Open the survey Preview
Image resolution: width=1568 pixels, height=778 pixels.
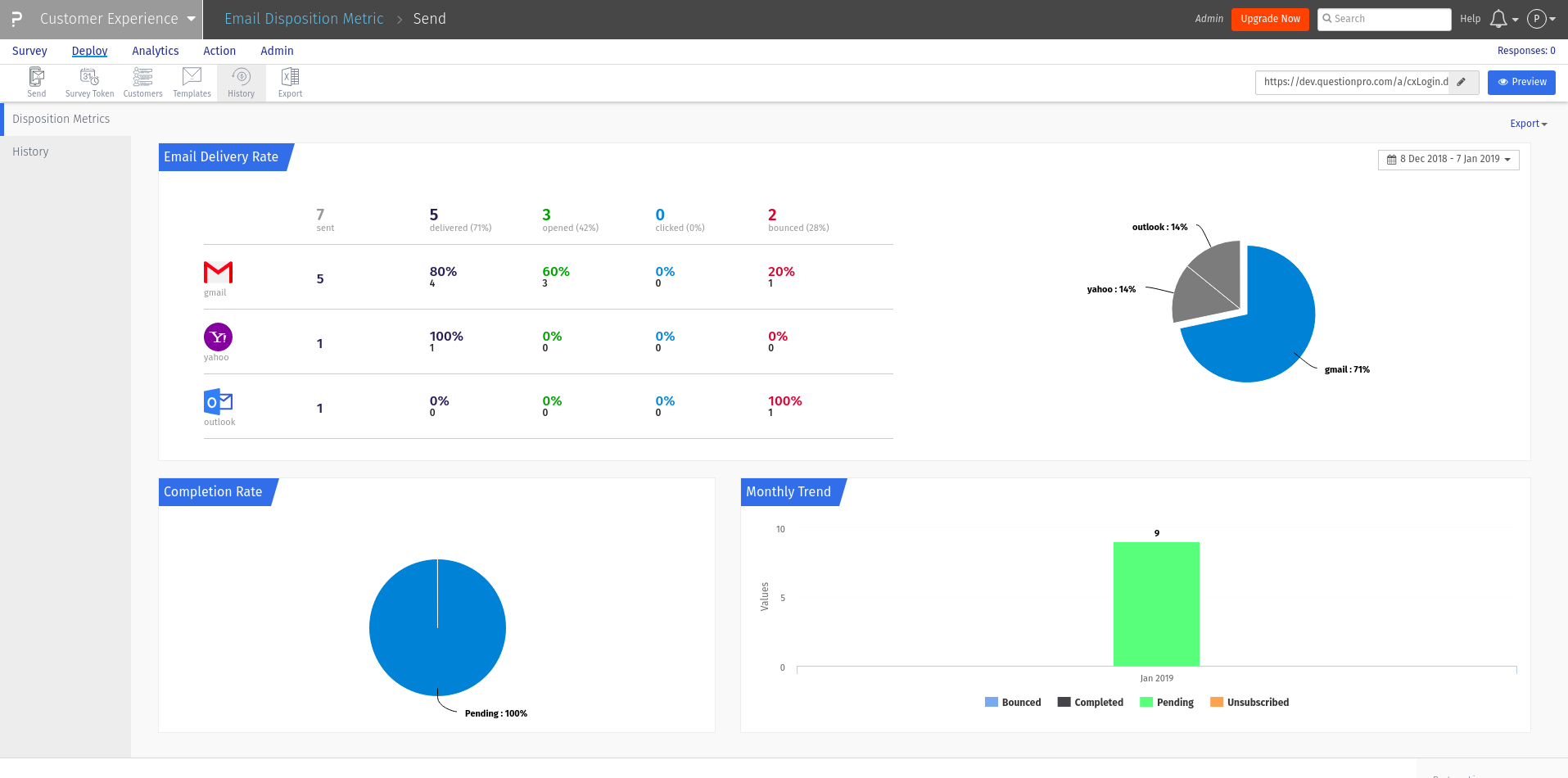coord(1521,82)
